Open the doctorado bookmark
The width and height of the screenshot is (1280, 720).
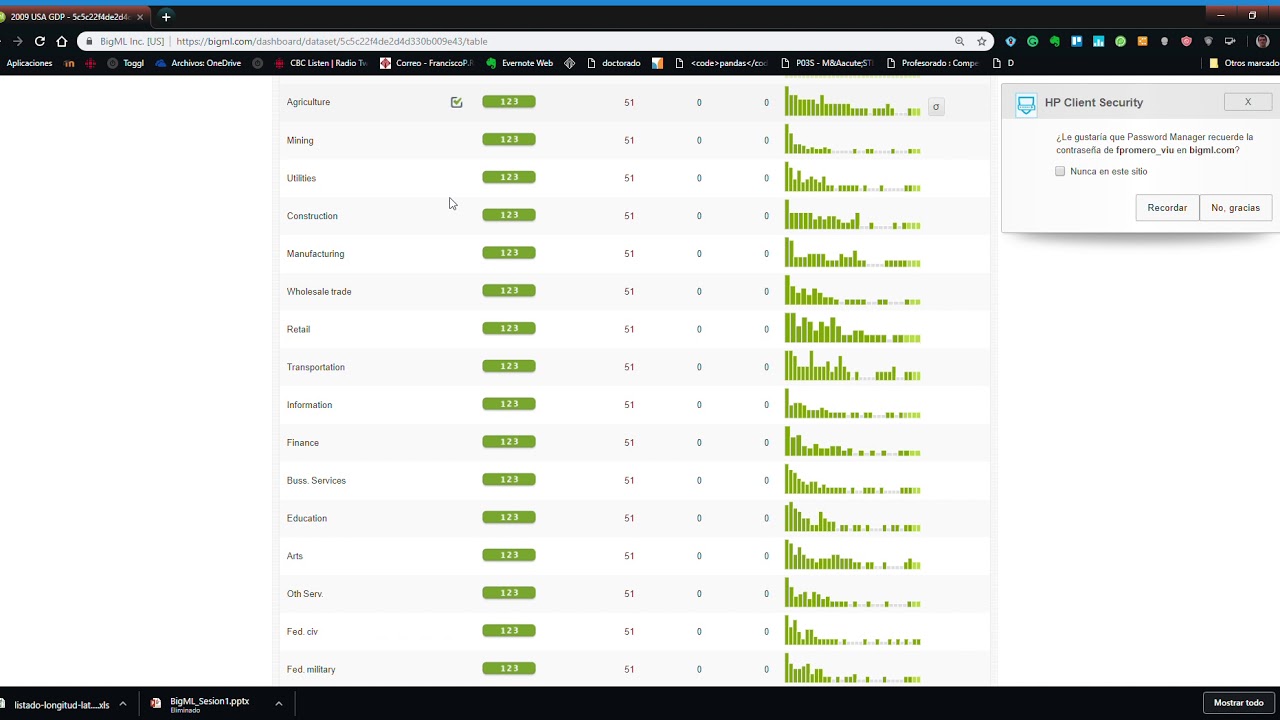tap(613, 63)
